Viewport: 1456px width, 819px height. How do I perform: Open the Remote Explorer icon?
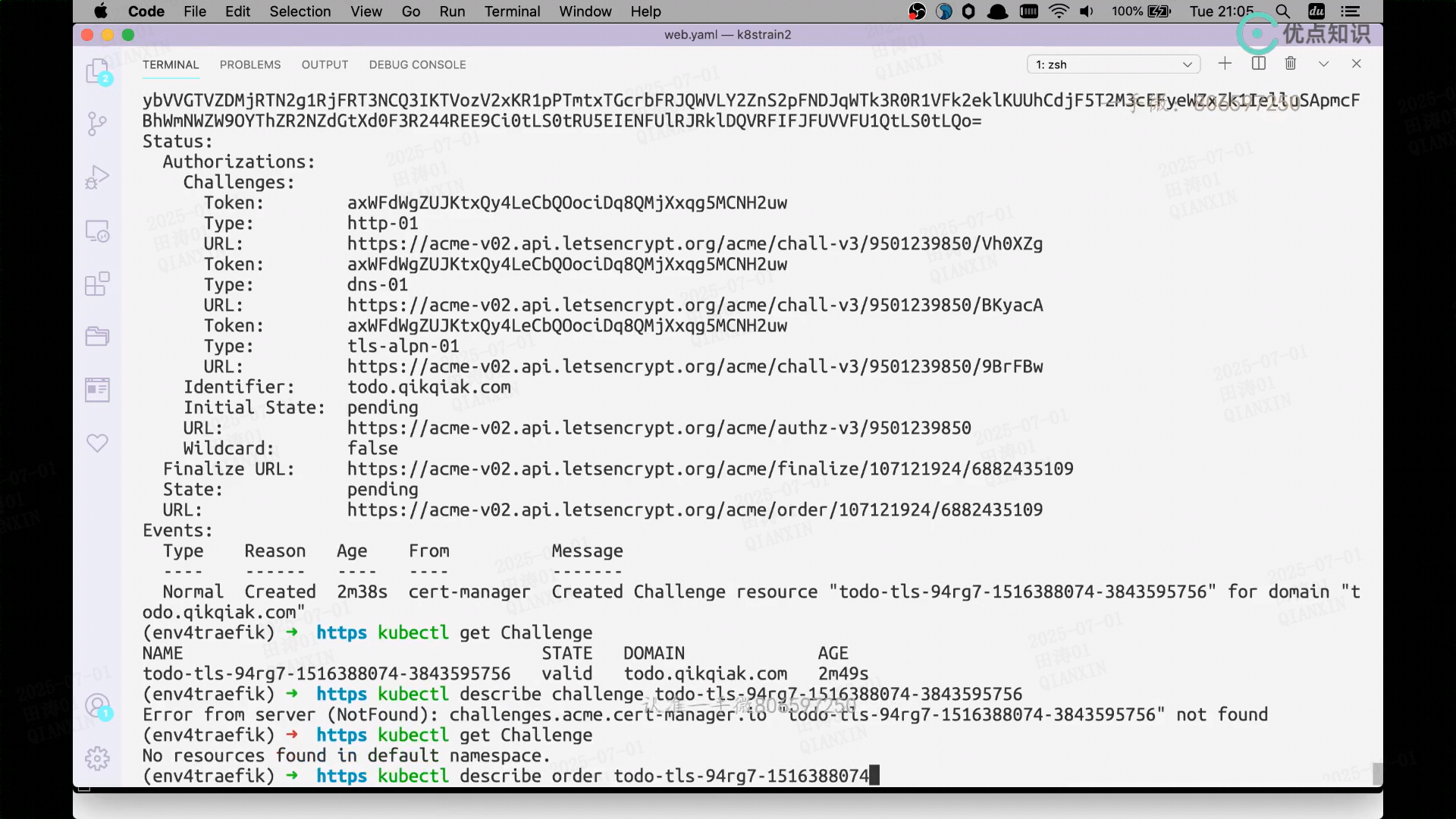[97, 231]
